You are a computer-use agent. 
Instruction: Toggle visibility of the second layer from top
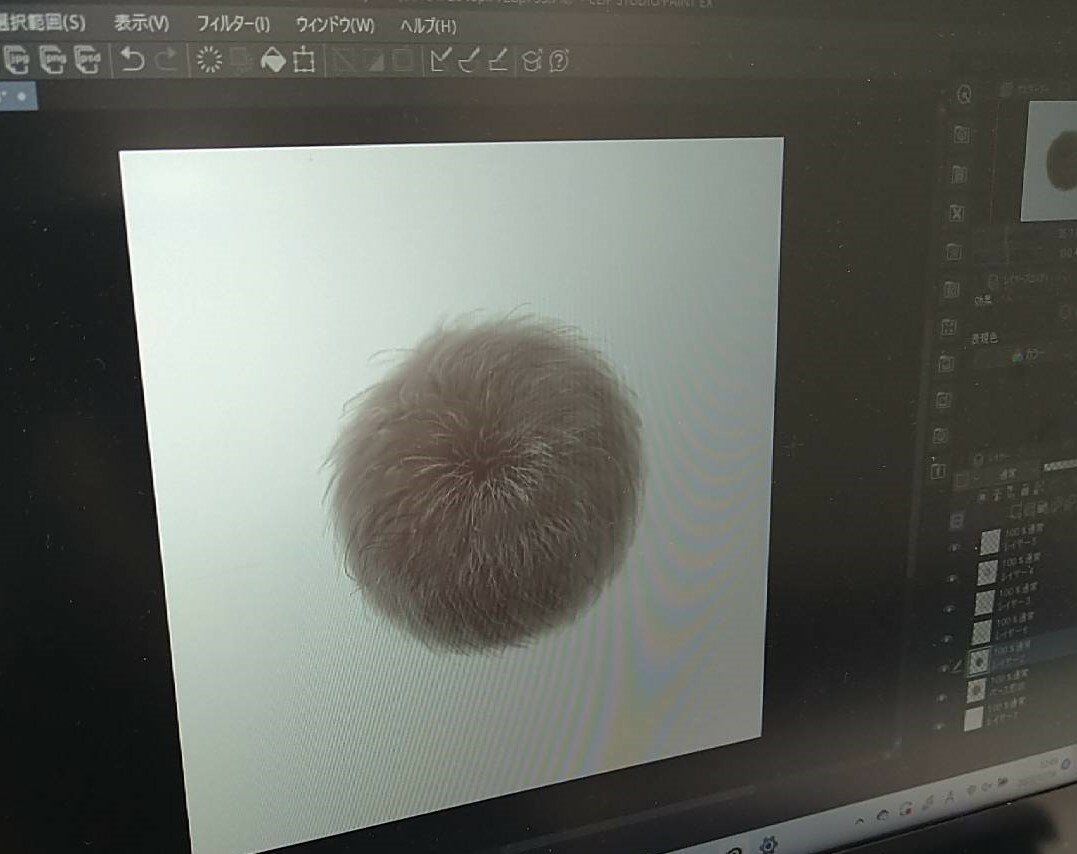coord(951,578)
